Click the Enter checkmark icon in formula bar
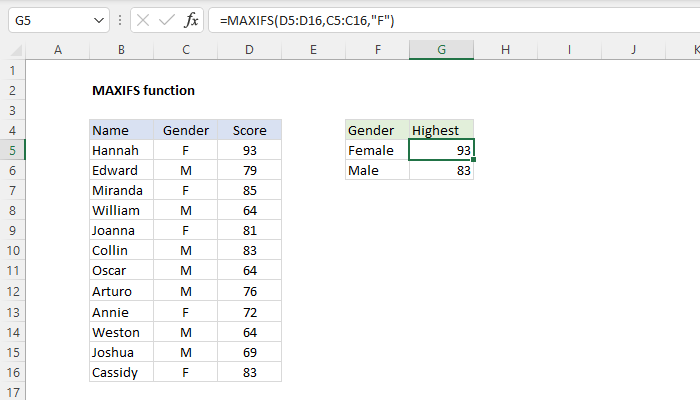The width and height of the screenshot is (700, 400). click(167, 20)
